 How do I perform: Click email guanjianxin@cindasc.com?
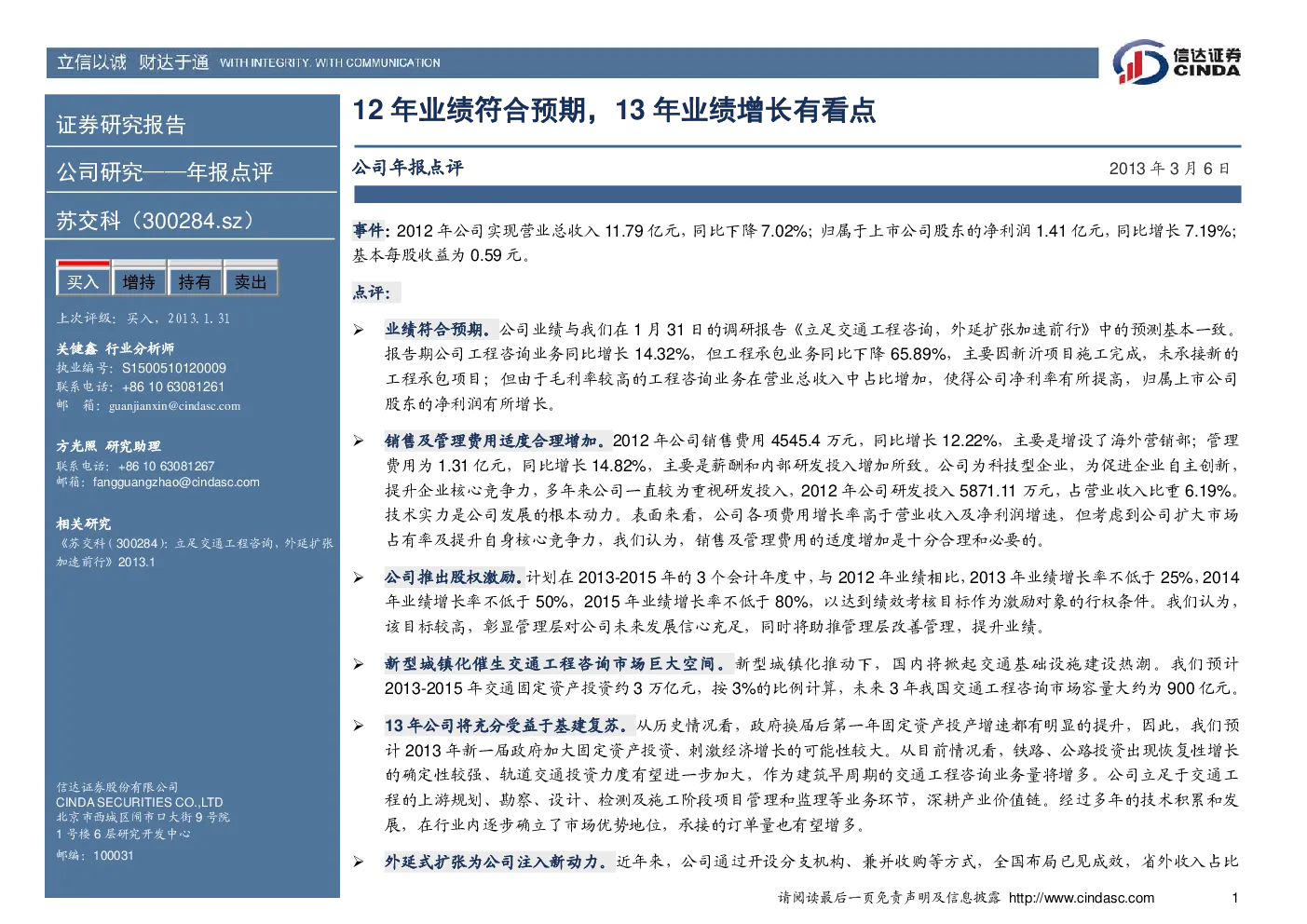pos(174,406)
